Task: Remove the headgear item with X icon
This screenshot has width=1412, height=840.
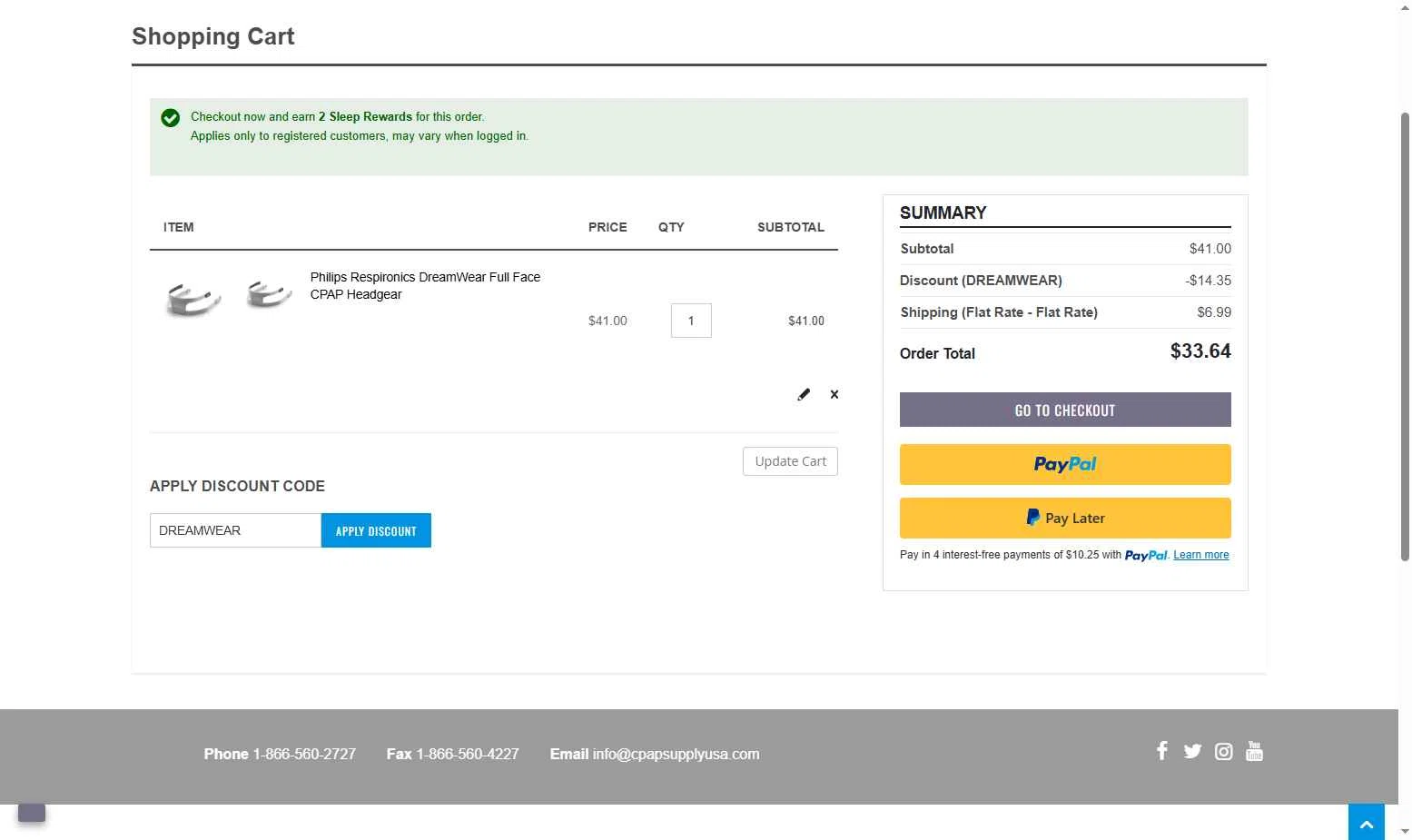Action: [834, 394]
